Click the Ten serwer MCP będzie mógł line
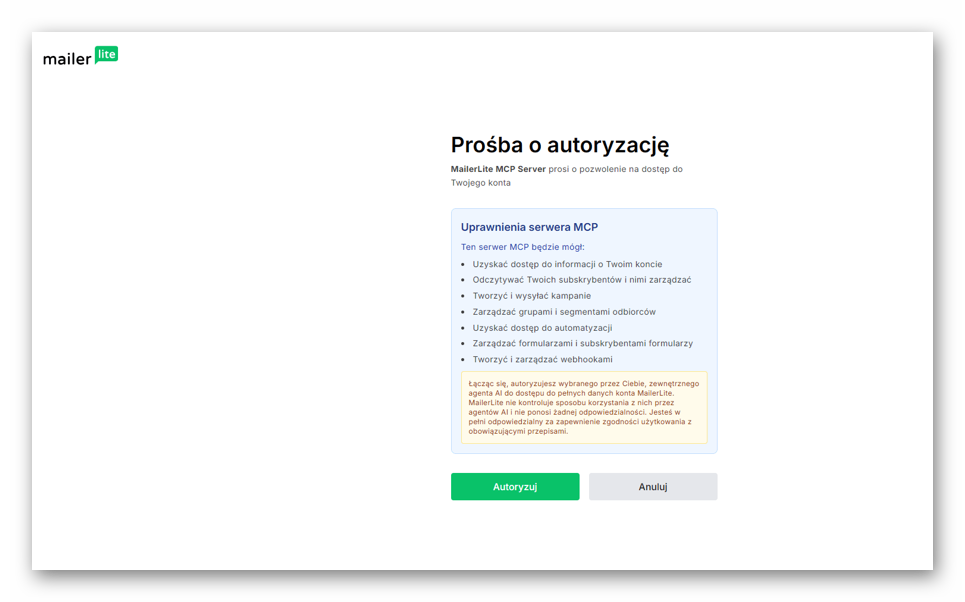The height and width of the screenshot is (602, 965). [523, 247]
